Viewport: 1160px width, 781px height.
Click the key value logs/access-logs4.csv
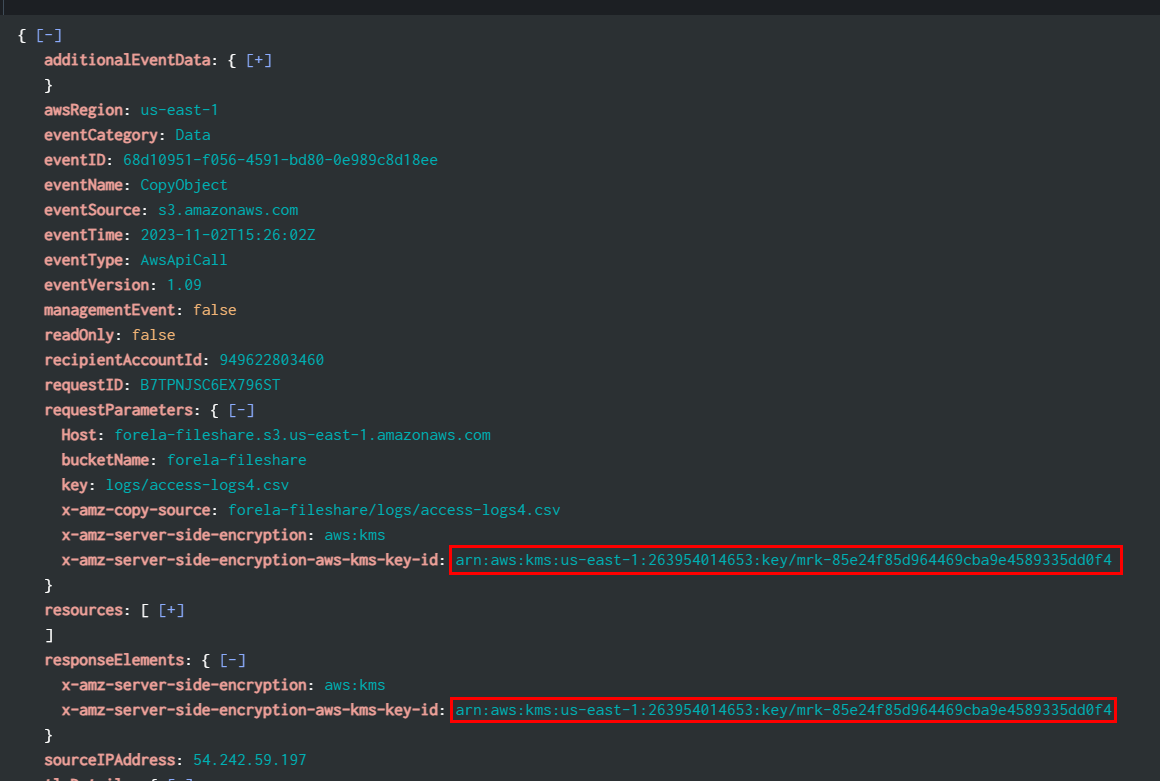pyautogui.click(x=197, y=485)
